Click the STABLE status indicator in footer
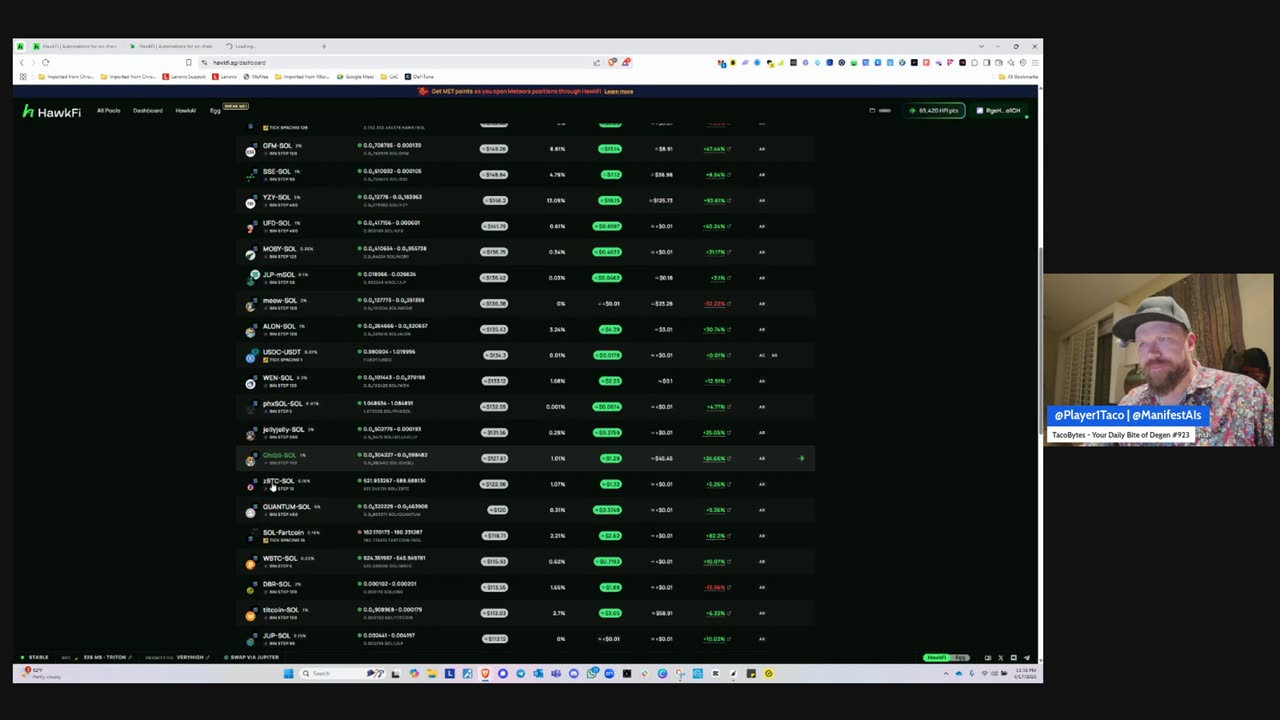Image resolution: width=1280 pixels, height=720 pixels. pos(36,657)
